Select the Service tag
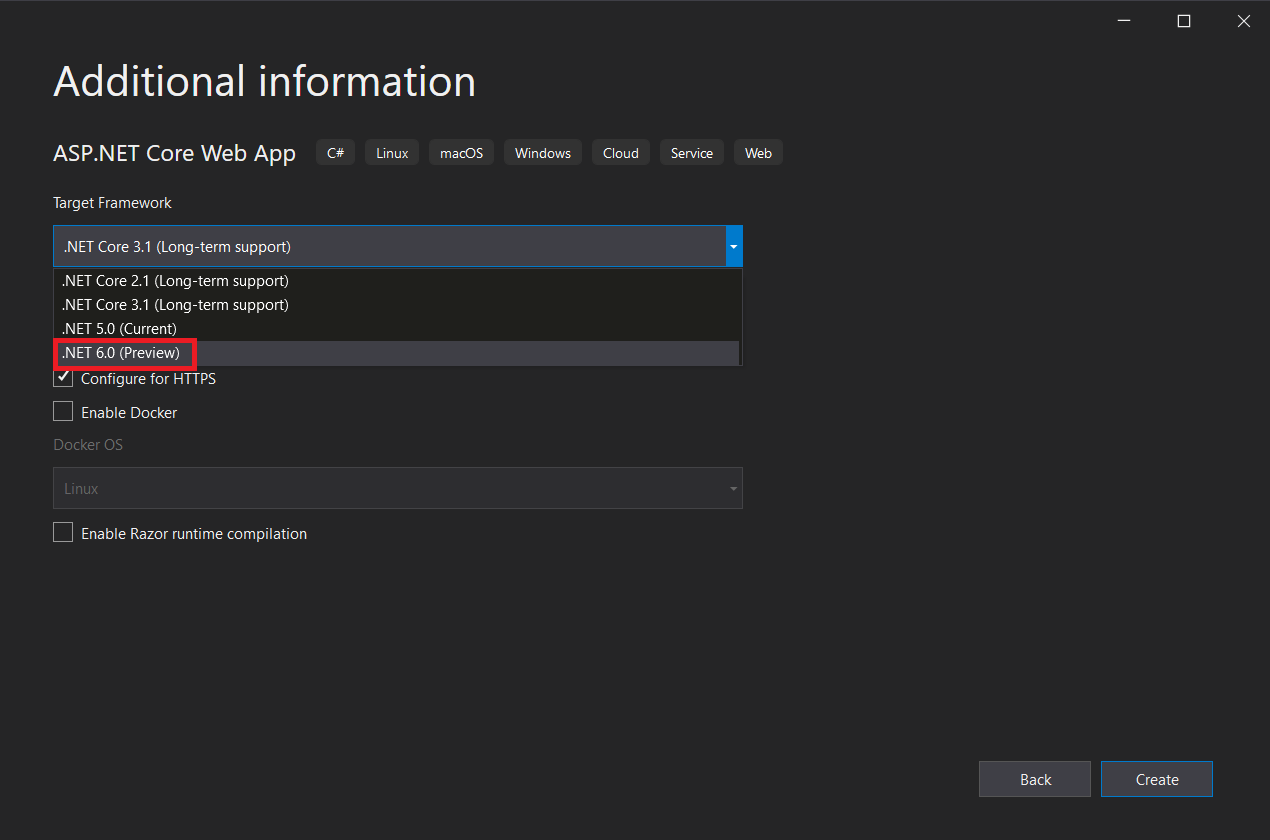This screenshot has width=1270, height=840. click(692, 153)
